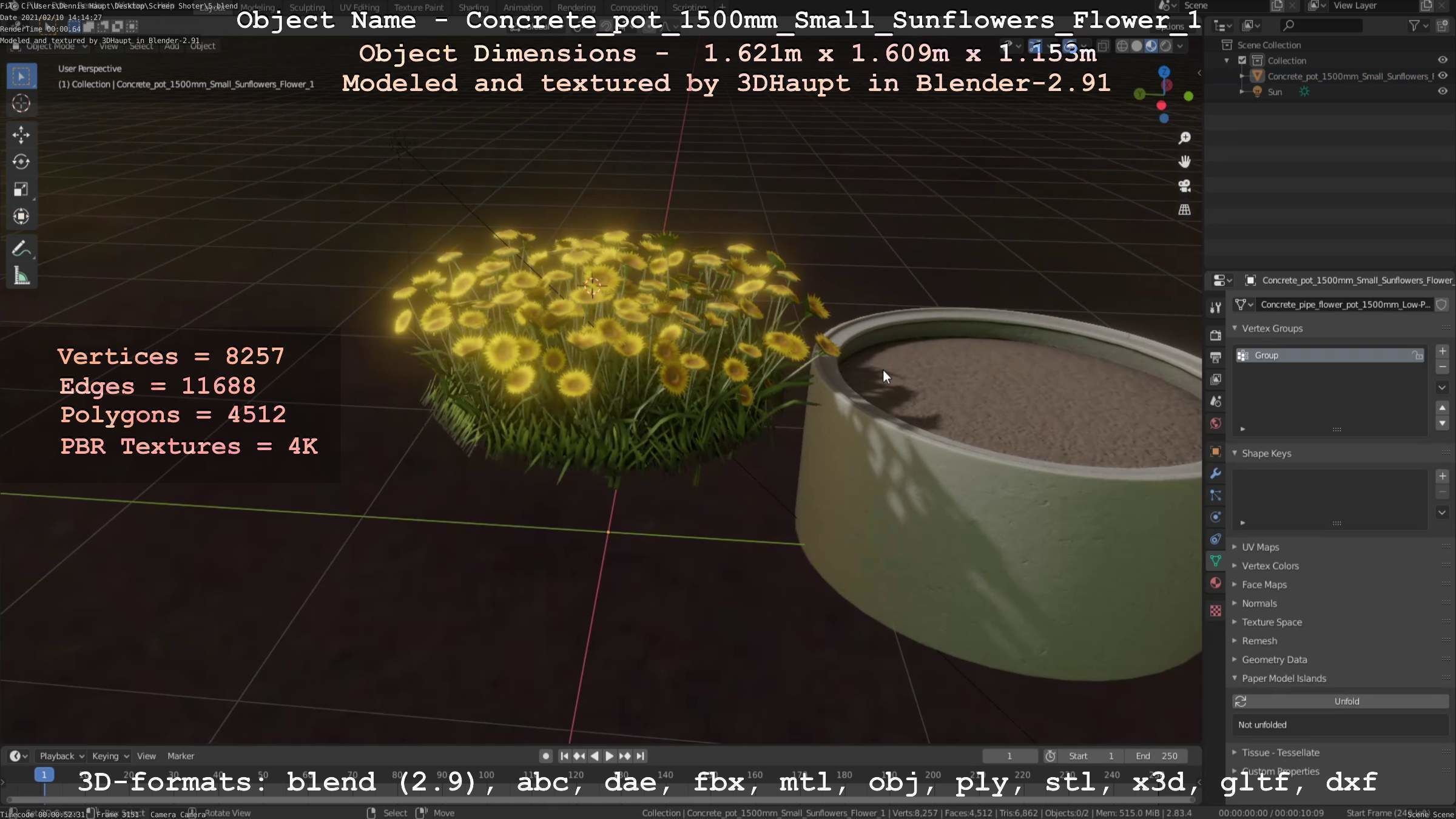Image resolution: width=1456 pixels, height=819 pixels.
Task: Open the Render properties tab
Action: coord(1215,335)
